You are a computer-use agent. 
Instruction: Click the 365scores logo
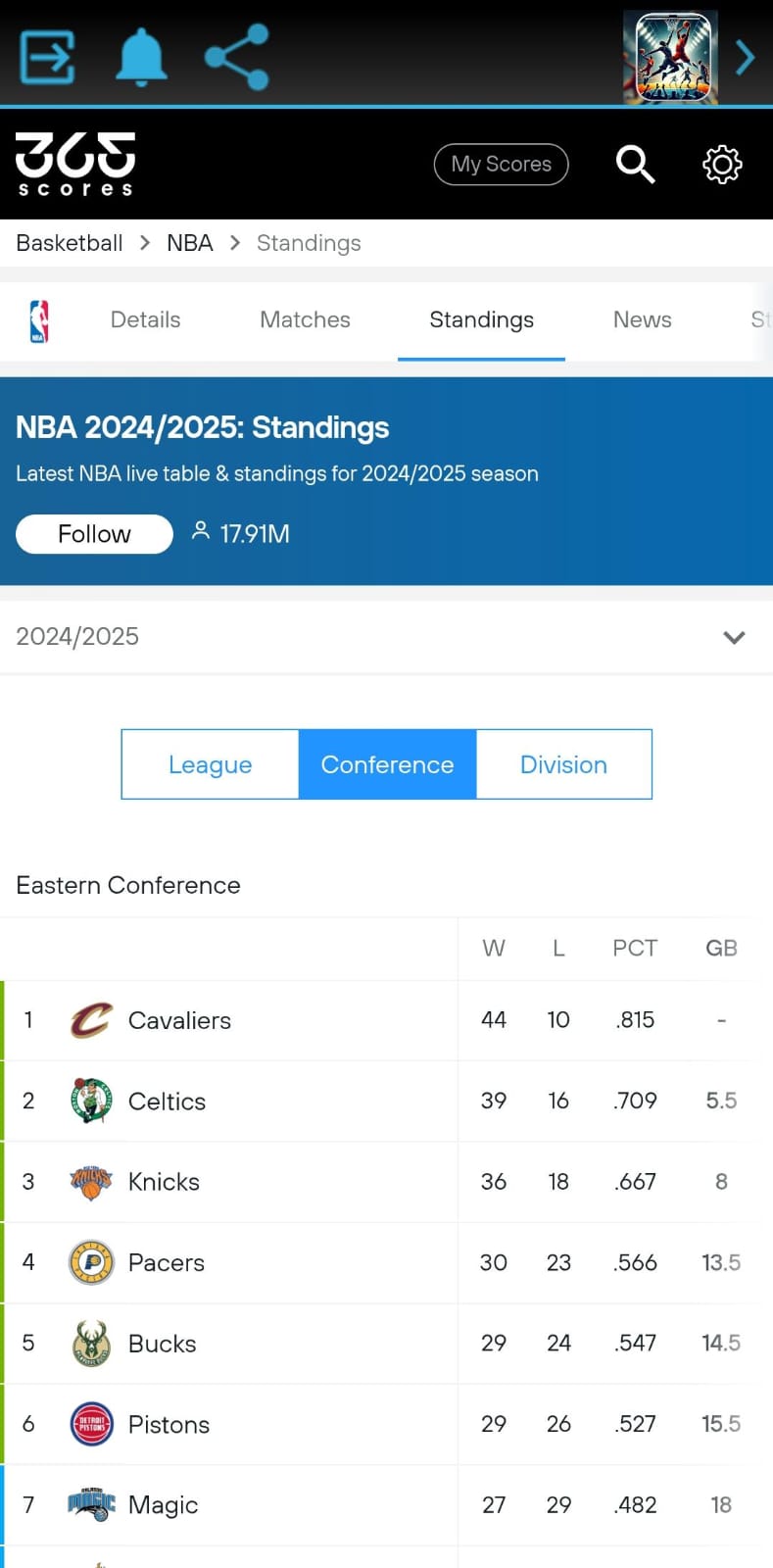pyautogui.click(x=75, y=164)
